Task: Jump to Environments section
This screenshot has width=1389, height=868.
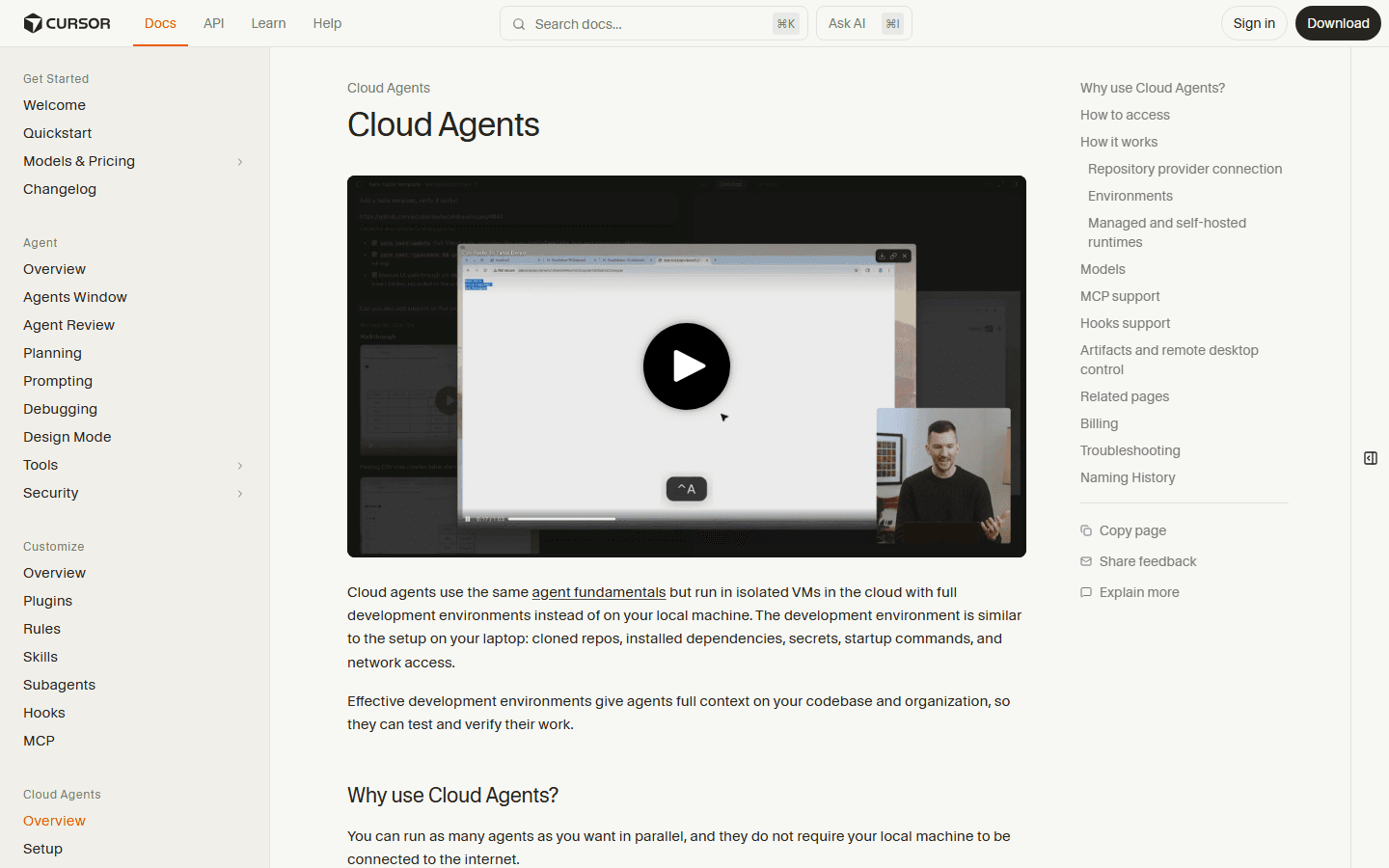Action: coord(1130,196)
